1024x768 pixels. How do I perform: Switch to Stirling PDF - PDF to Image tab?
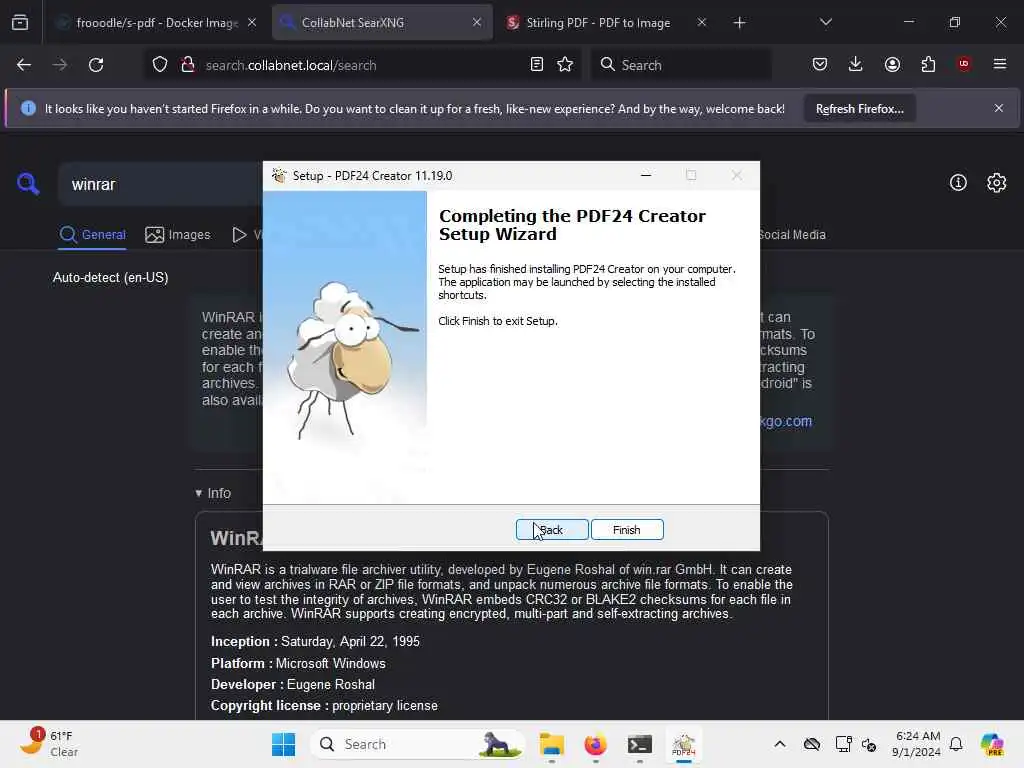click(x=598, y=23)
